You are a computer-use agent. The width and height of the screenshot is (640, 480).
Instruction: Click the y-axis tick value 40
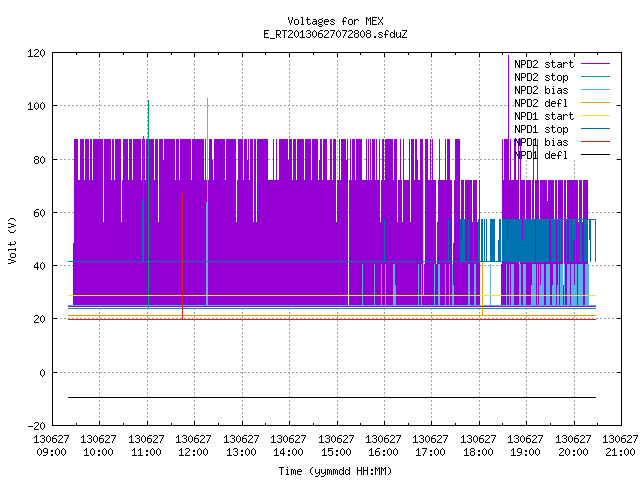tap(39, 266)
